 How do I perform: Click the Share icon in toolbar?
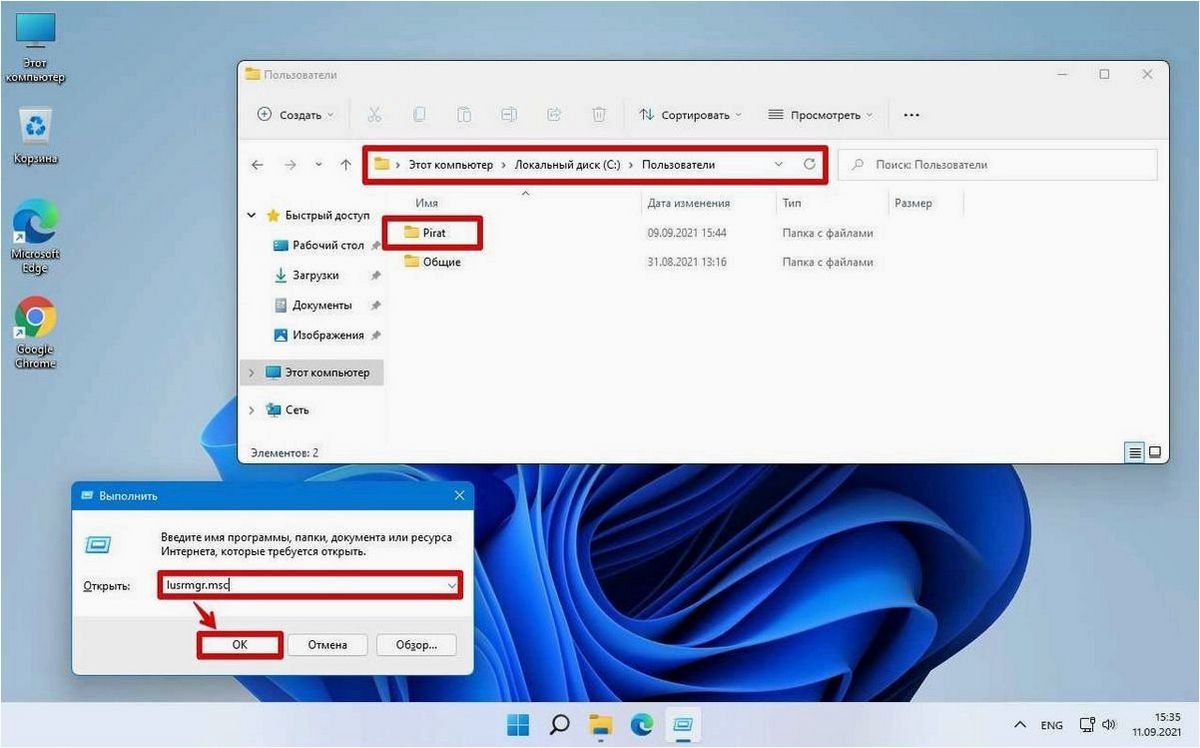coord(554,115)
